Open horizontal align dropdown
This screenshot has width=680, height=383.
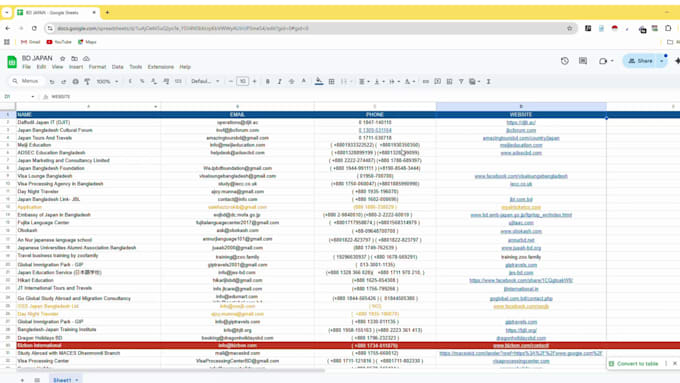pyautogui.click(x=364, y=82)
